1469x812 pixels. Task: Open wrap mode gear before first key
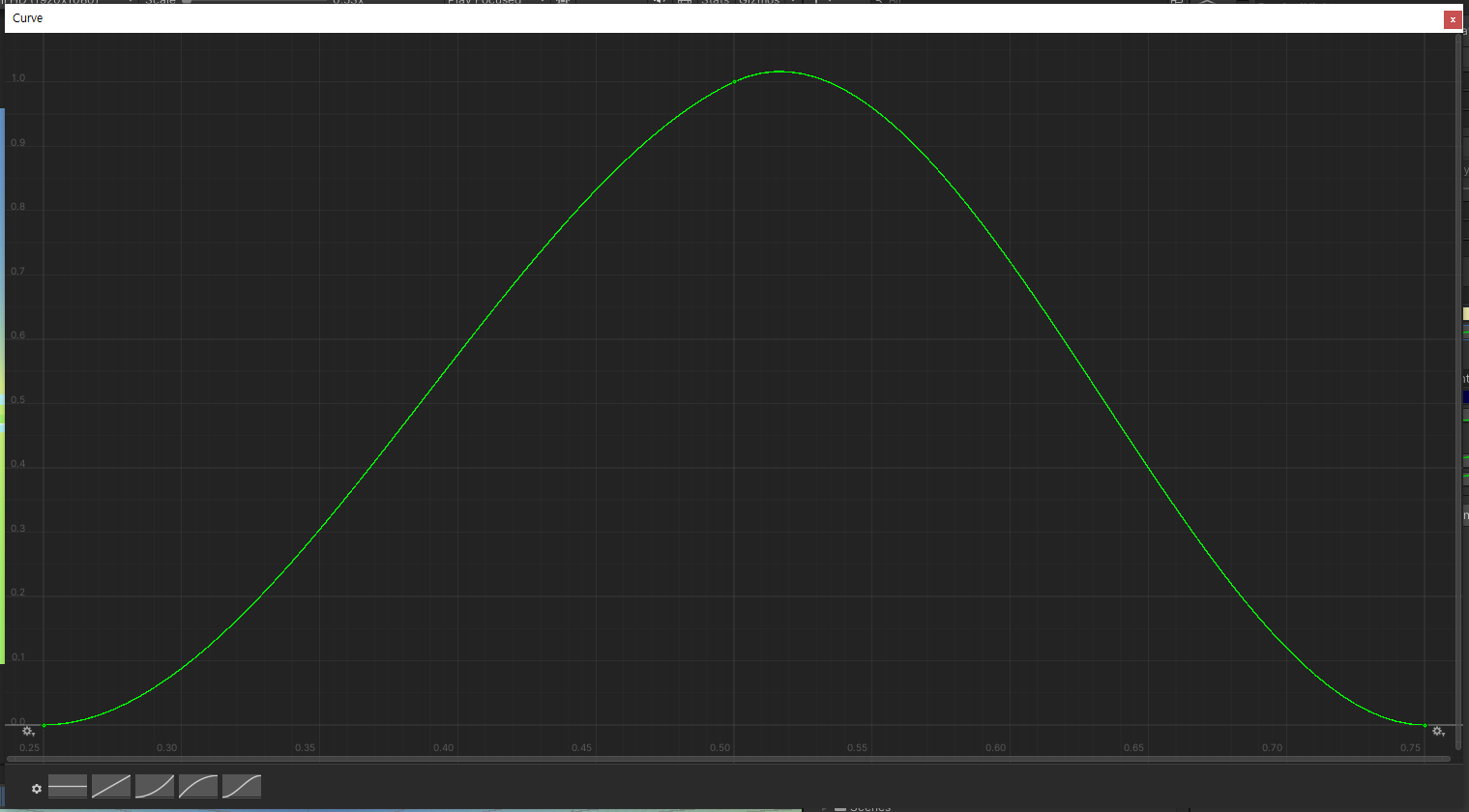tap(29, 732)
